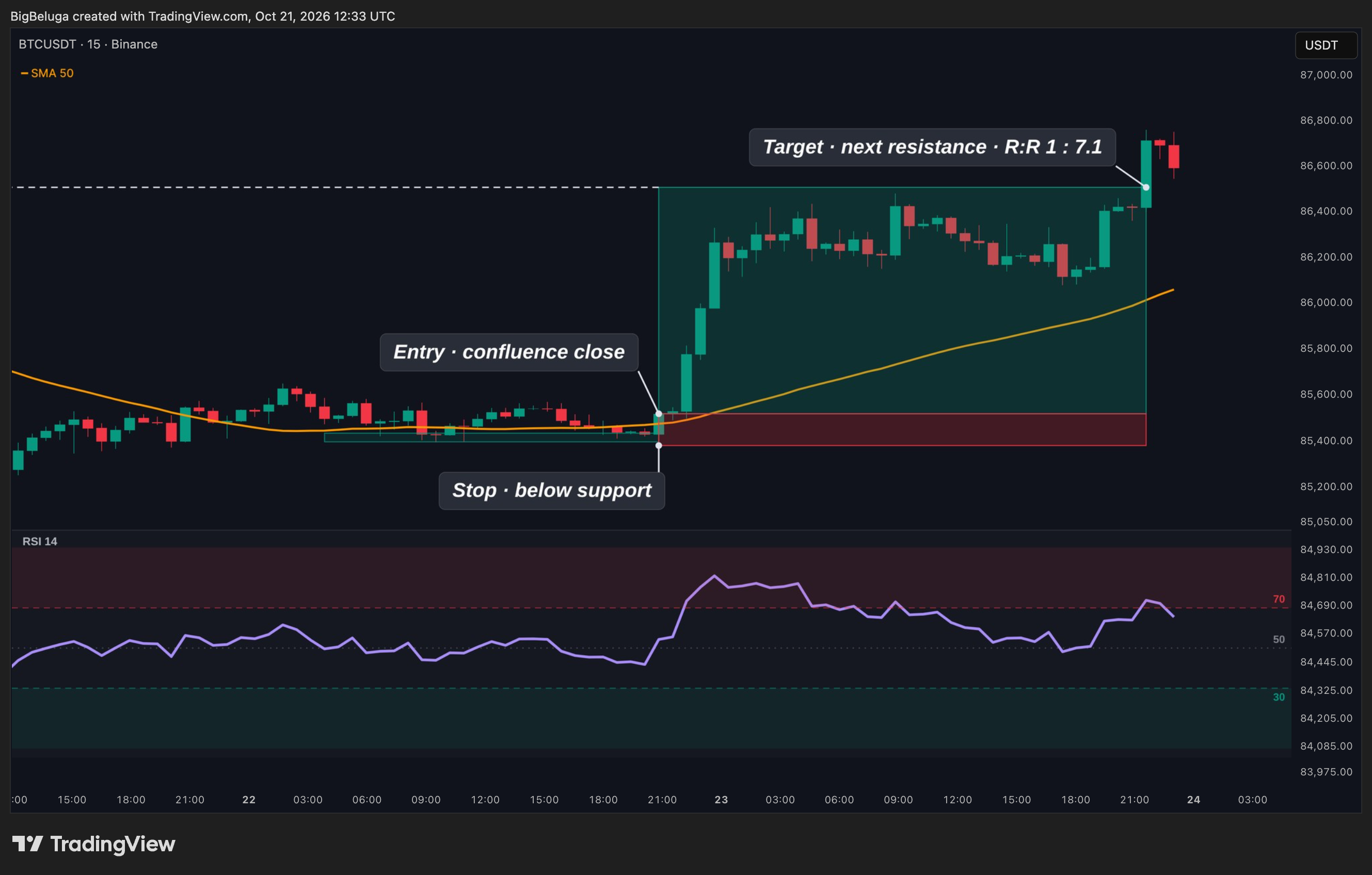
Task: Click the 85,800.00 price axis label
Action: [x=1326, y=348]
